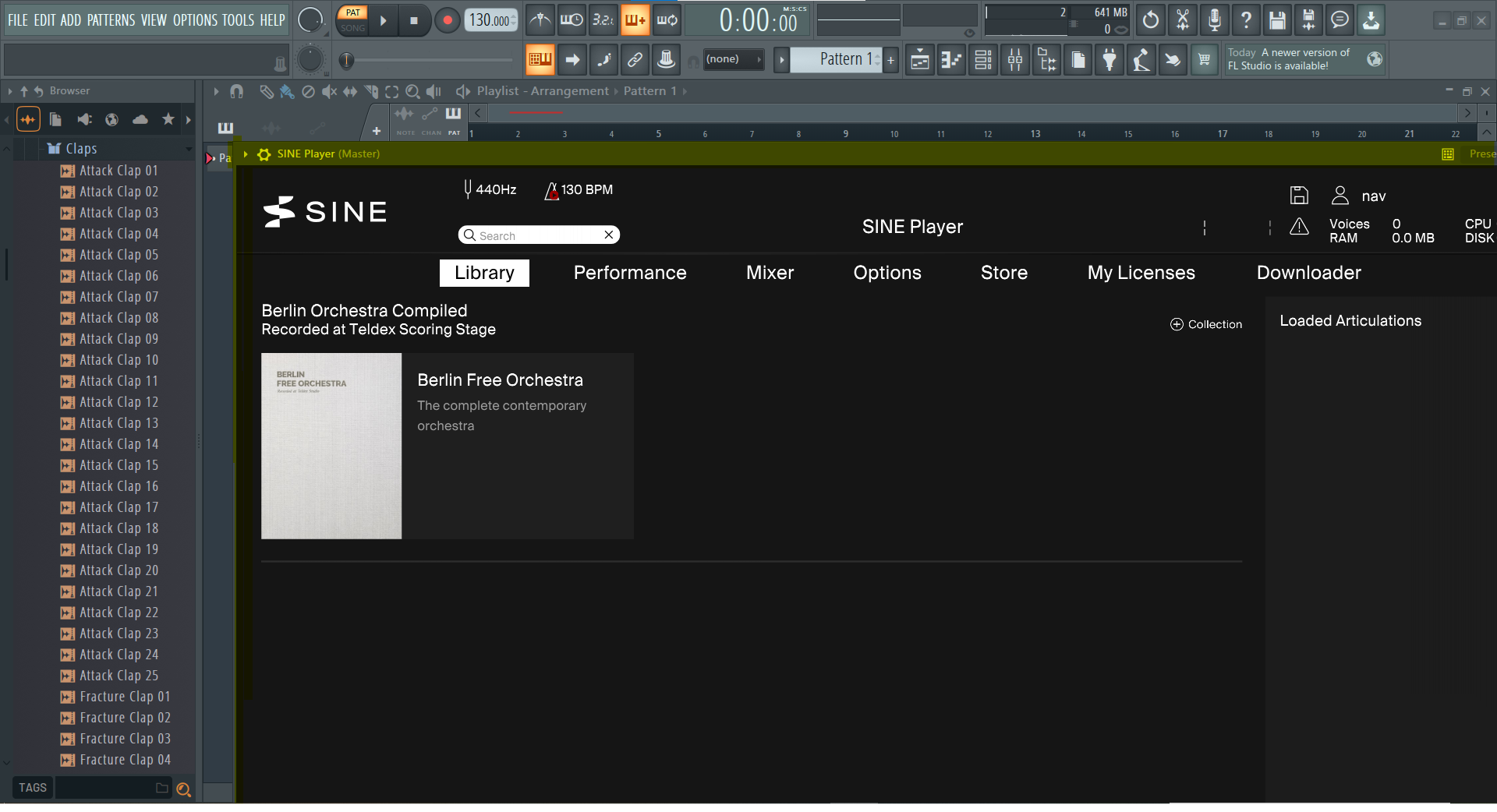Toggle wait for input before recording
This screenshot has height=812, width=1497.
tap(572, 20)
